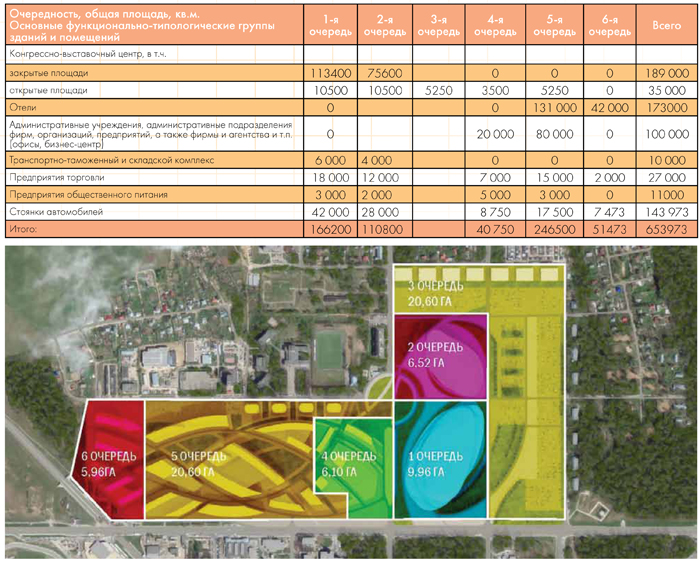Click the 'Предприятия торговли' row label

point(58,177)
